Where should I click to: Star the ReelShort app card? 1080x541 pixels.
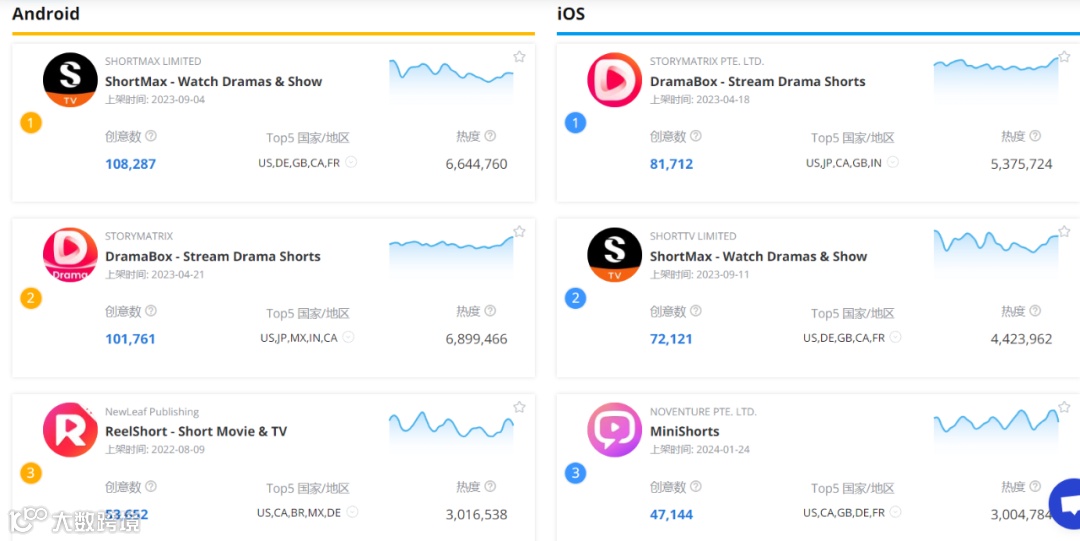tap(519, 407)
